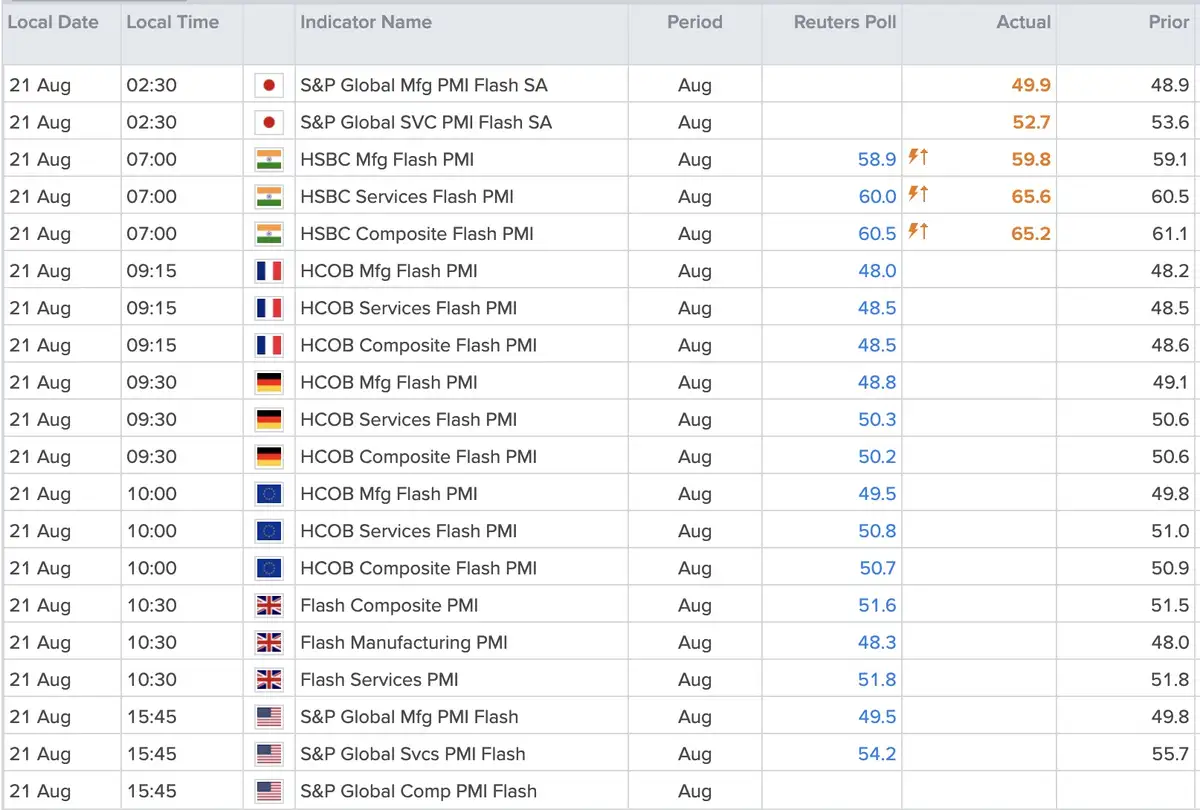Click the India flag beside HSBC Mfg Flash PMI
Image resolution: width=1200 pixels, height=810 pixels.
(x=269, y=159)
